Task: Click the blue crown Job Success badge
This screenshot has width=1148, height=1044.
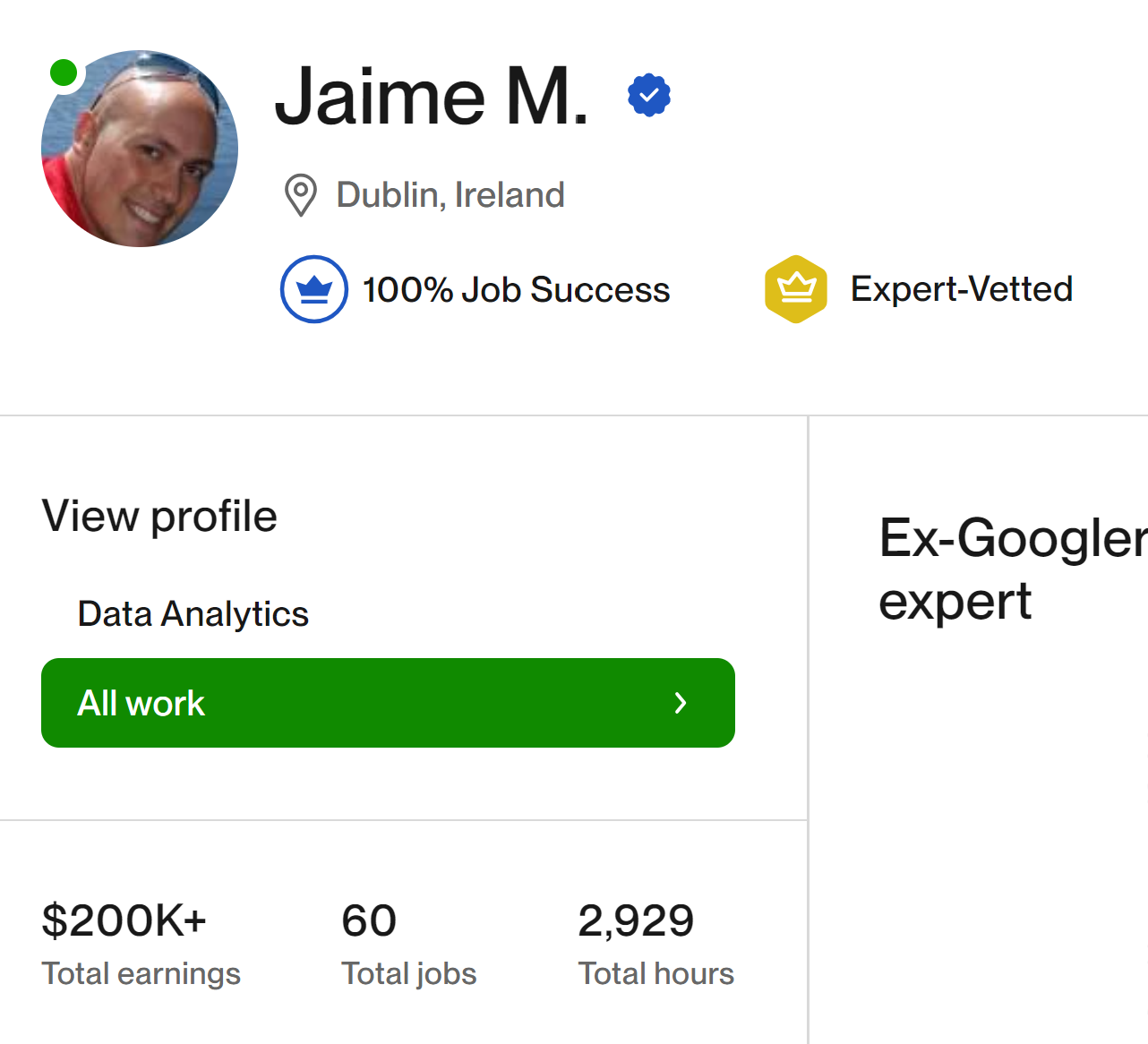Action: (313, 289)
